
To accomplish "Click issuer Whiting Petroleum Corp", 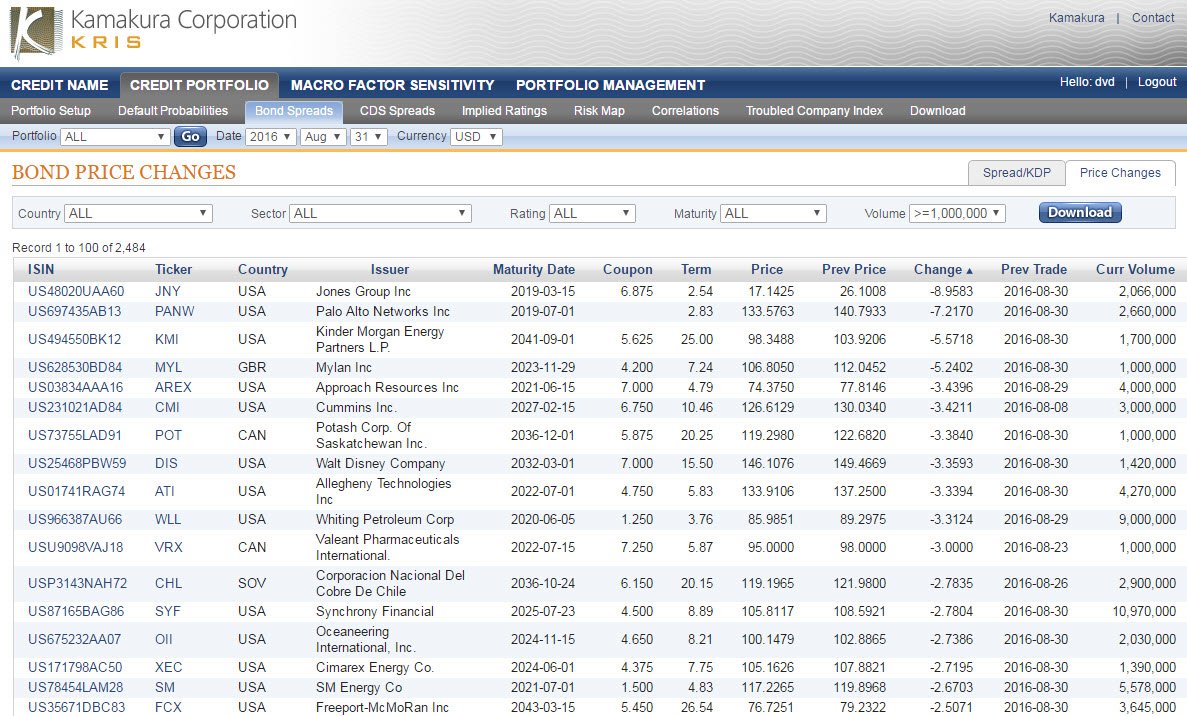I will coord(385,519).
